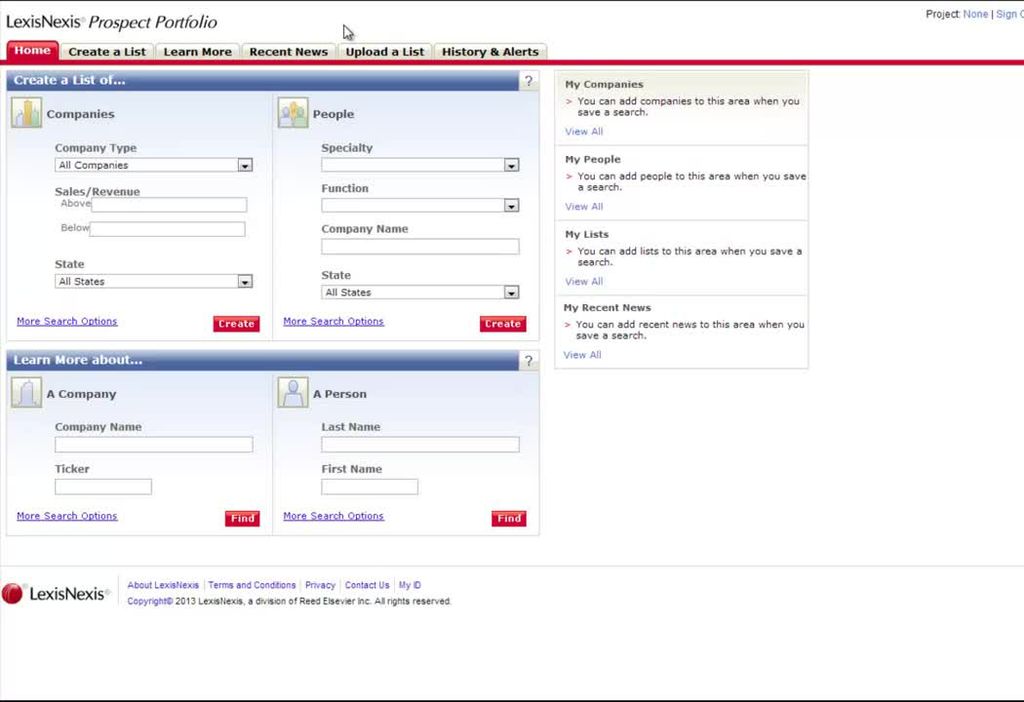
Task: Switch to the Recent News tab
Action: point(288,52)
